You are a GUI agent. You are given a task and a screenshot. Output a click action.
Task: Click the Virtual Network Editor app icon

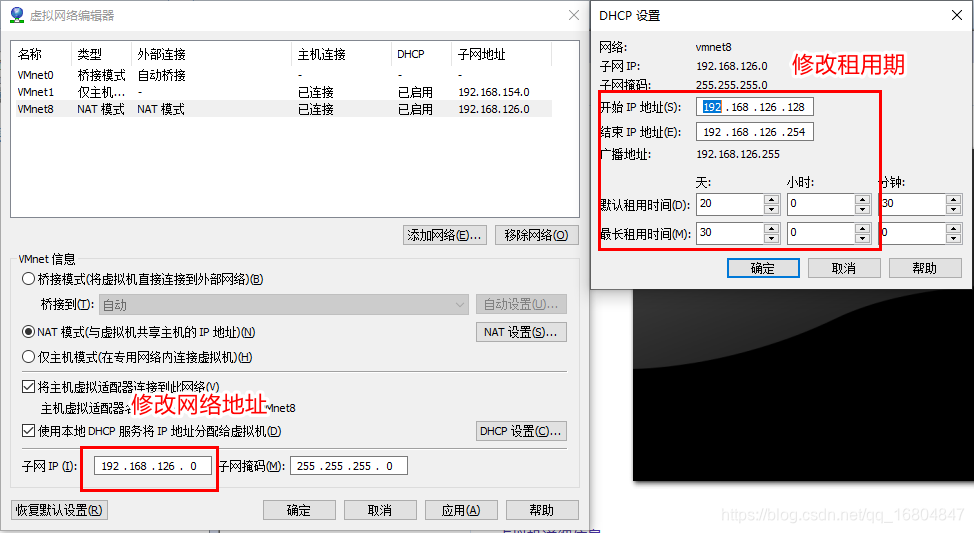click(x=17, y=15)
